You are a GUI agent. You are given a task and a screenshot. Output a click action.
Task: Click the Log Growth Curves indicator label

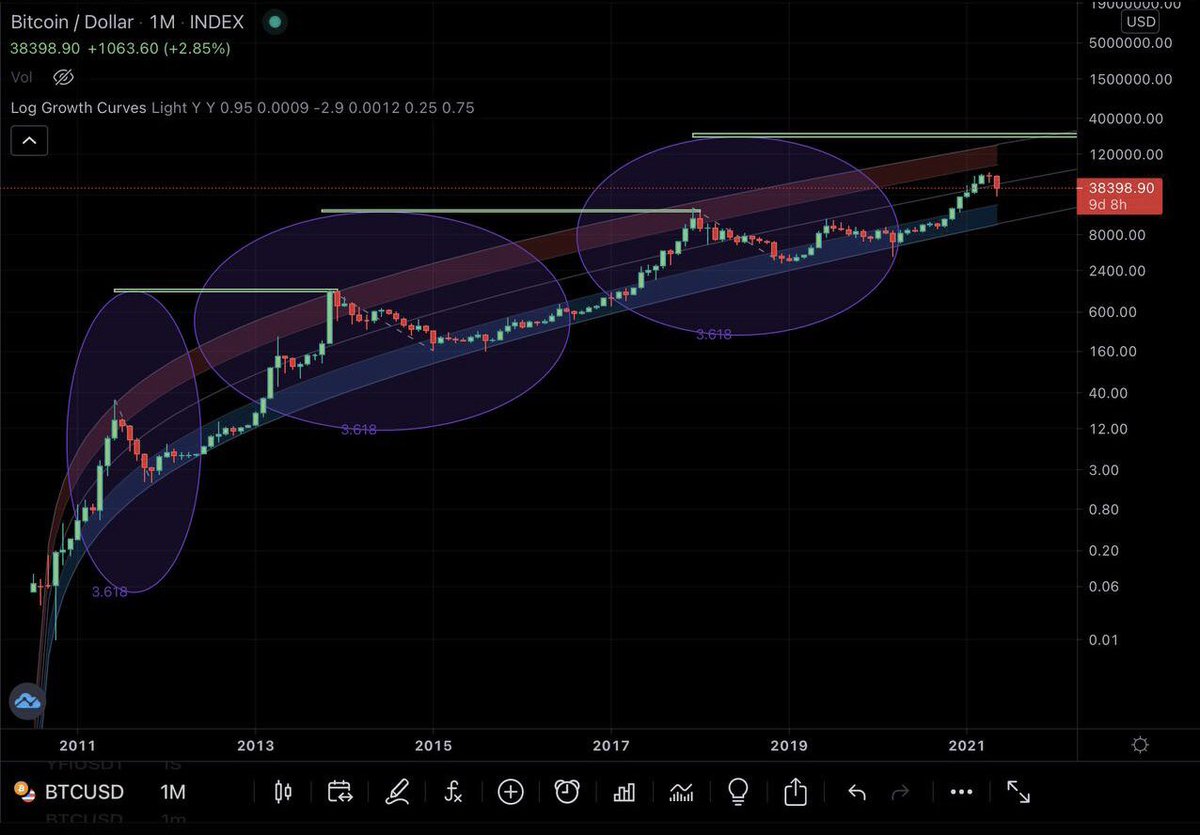(79, 108)
